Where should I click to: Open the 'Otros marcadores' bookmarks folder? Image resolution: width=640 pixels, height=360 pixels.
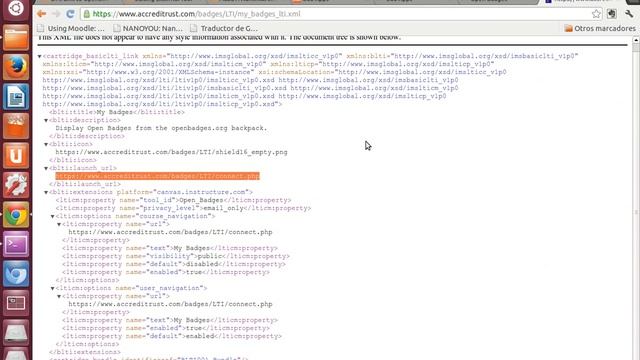pyautogui.click(x=600, y=28)
